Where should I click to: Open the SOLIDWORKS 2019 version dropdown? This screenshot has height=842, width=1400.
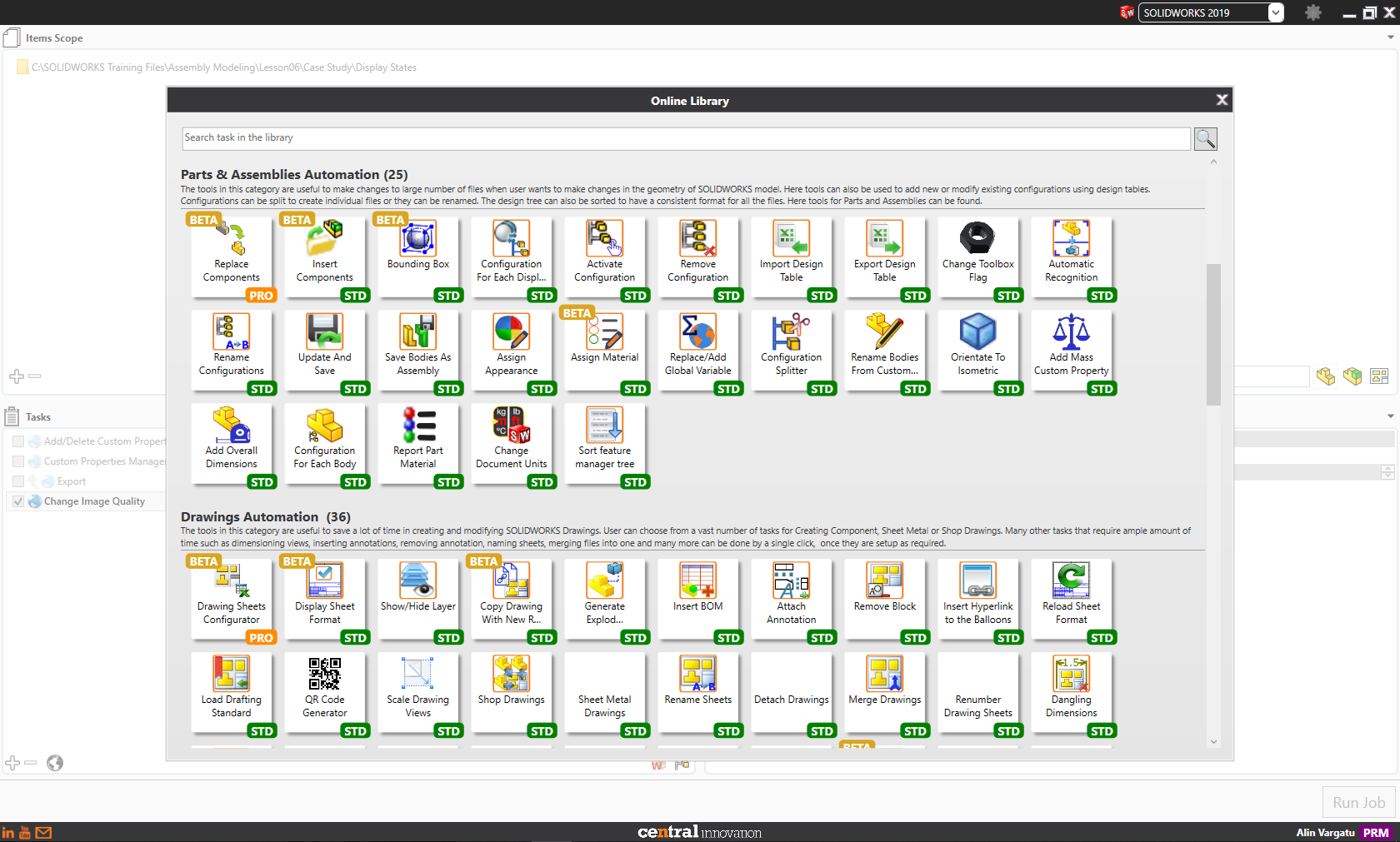(x=1275, y=12)
